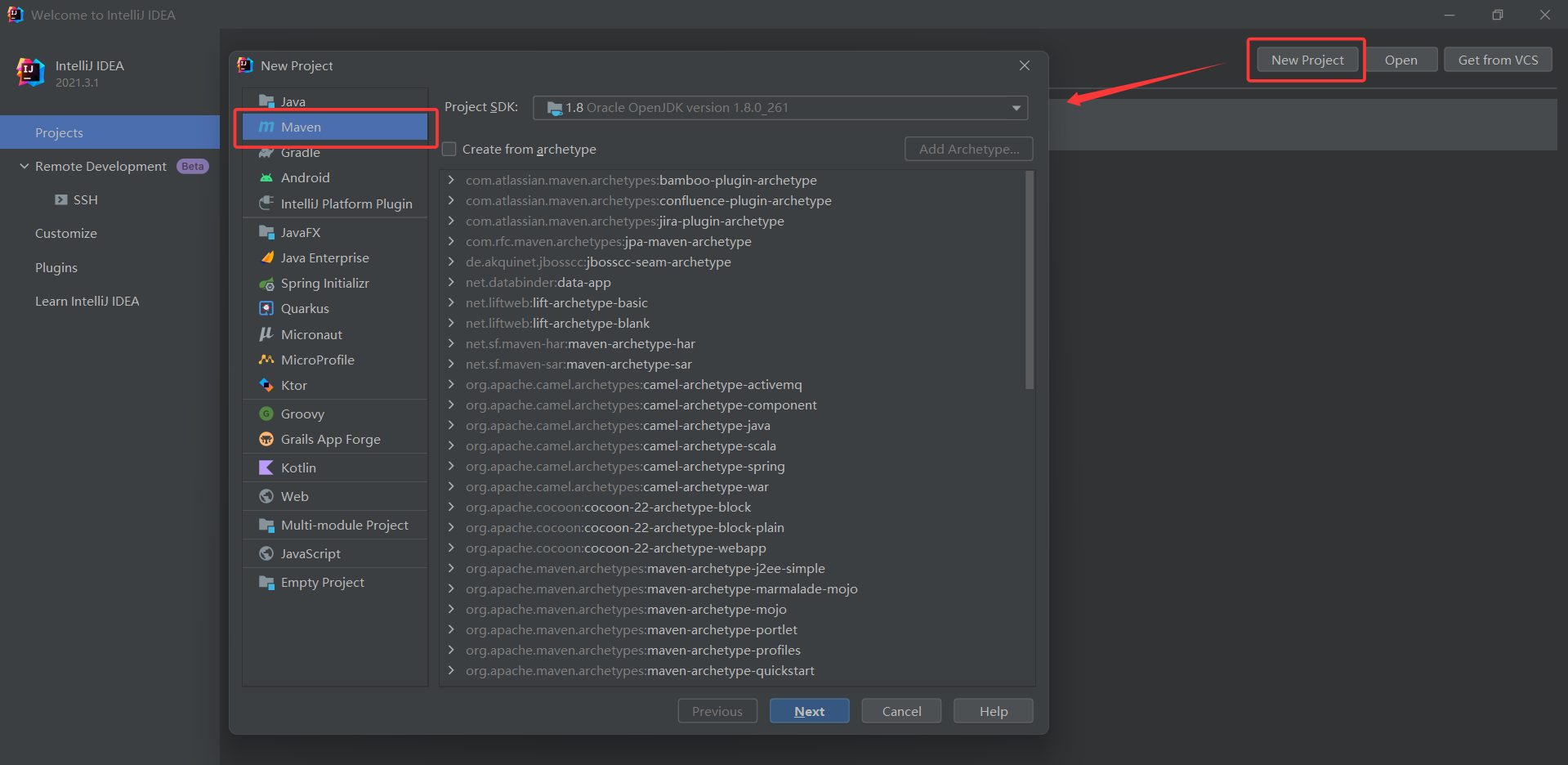
Task: Click the Android robot icon
Action: click(266, 177)
